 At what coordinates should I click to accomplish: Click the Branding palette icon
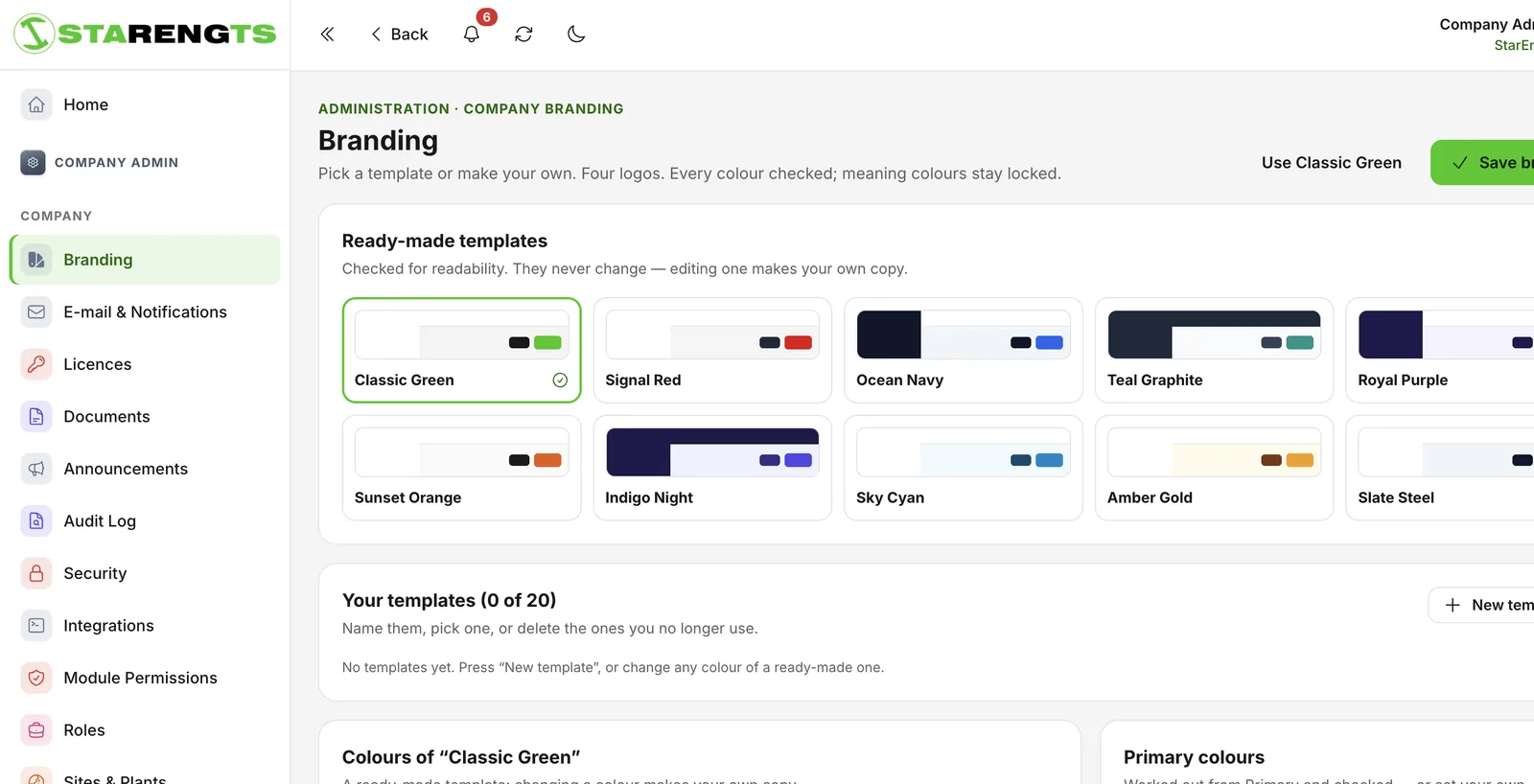[36, 260]
